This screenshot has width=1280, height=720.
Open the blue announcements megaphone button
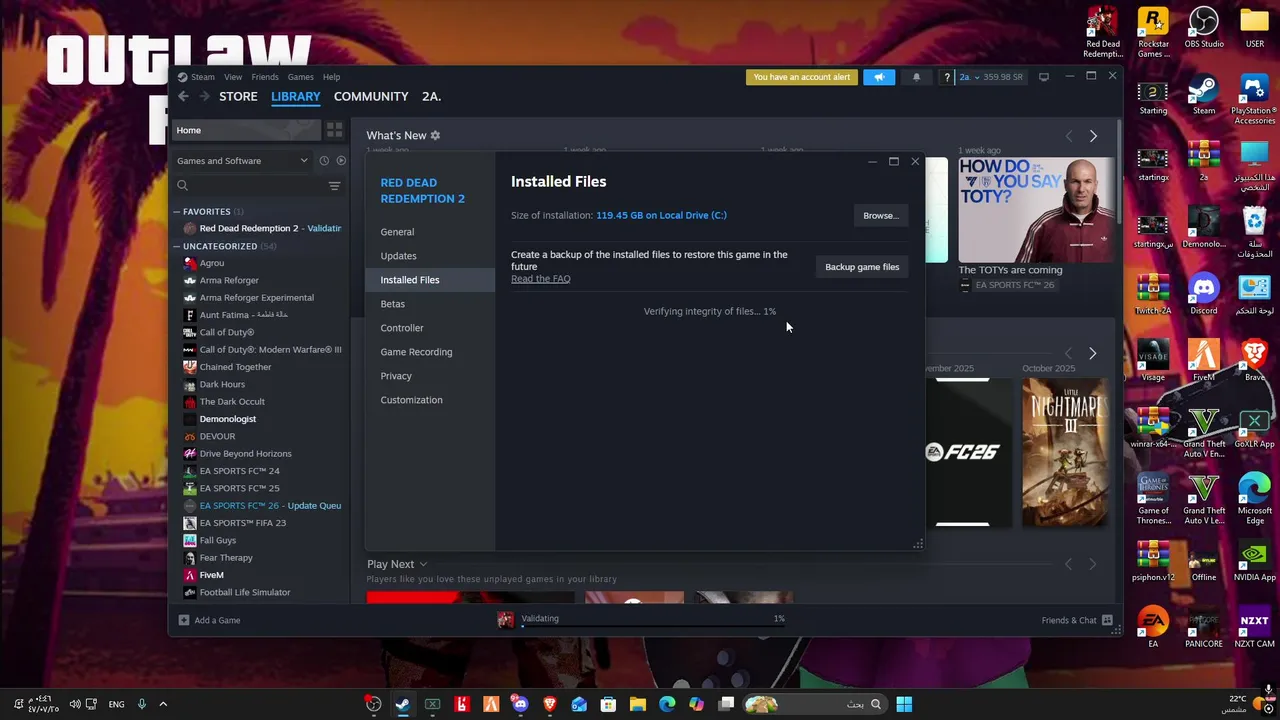879,77
